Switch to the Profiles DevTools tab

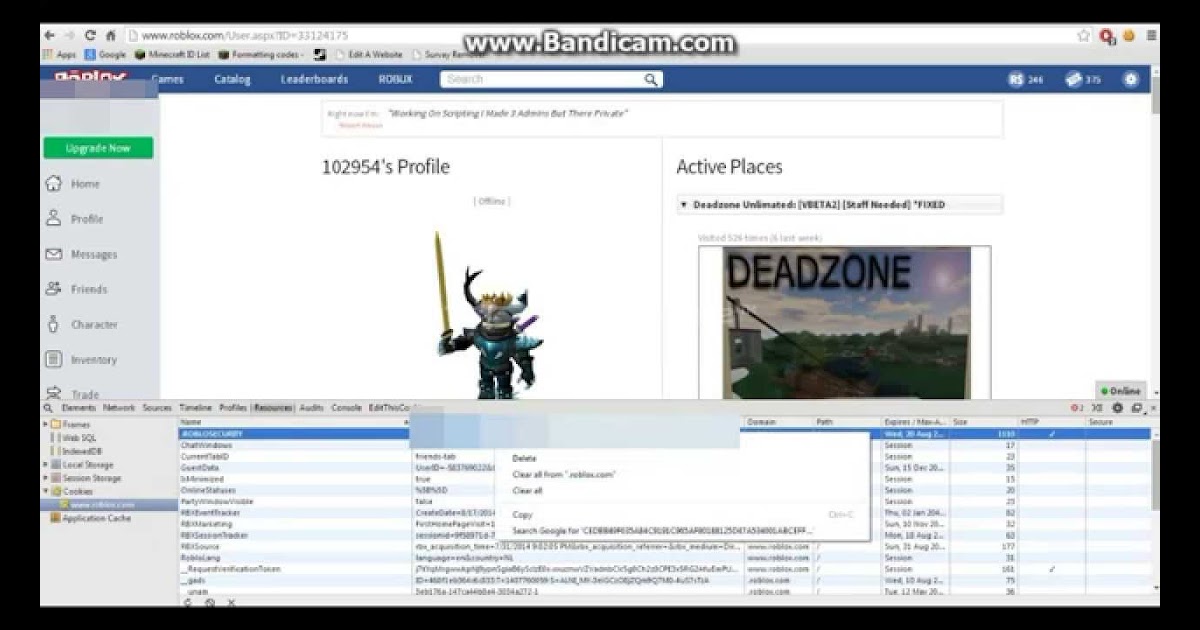pyautogui.click(x=233, y=408)
